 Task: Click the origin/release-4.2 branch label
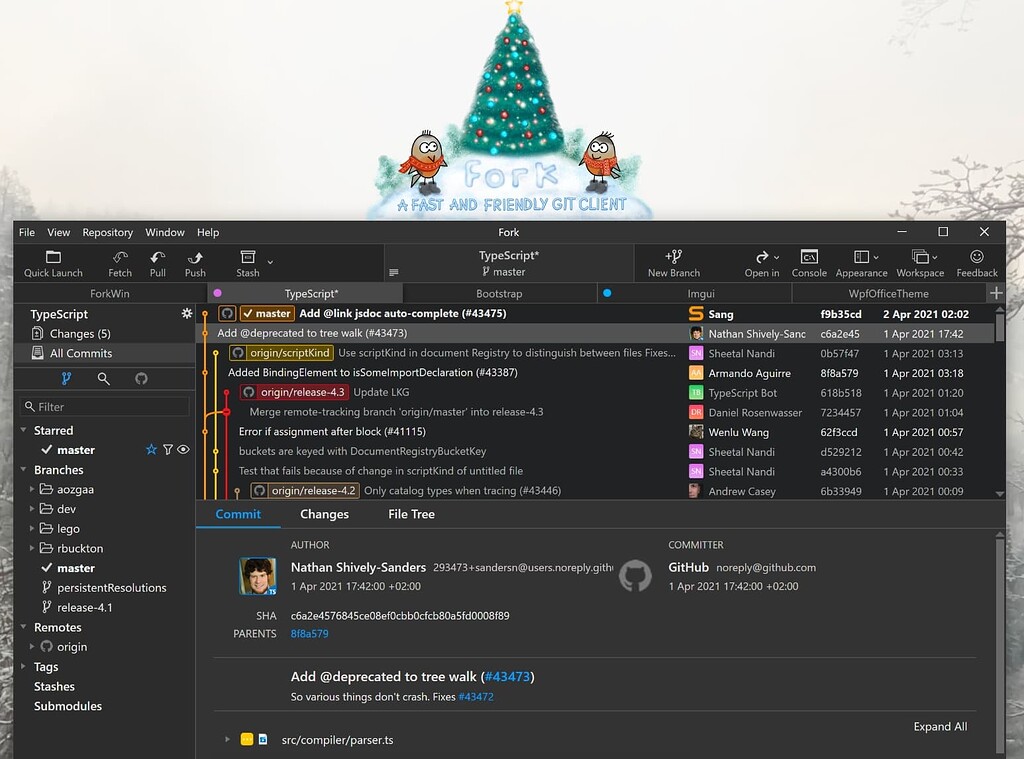coord(305,491)
